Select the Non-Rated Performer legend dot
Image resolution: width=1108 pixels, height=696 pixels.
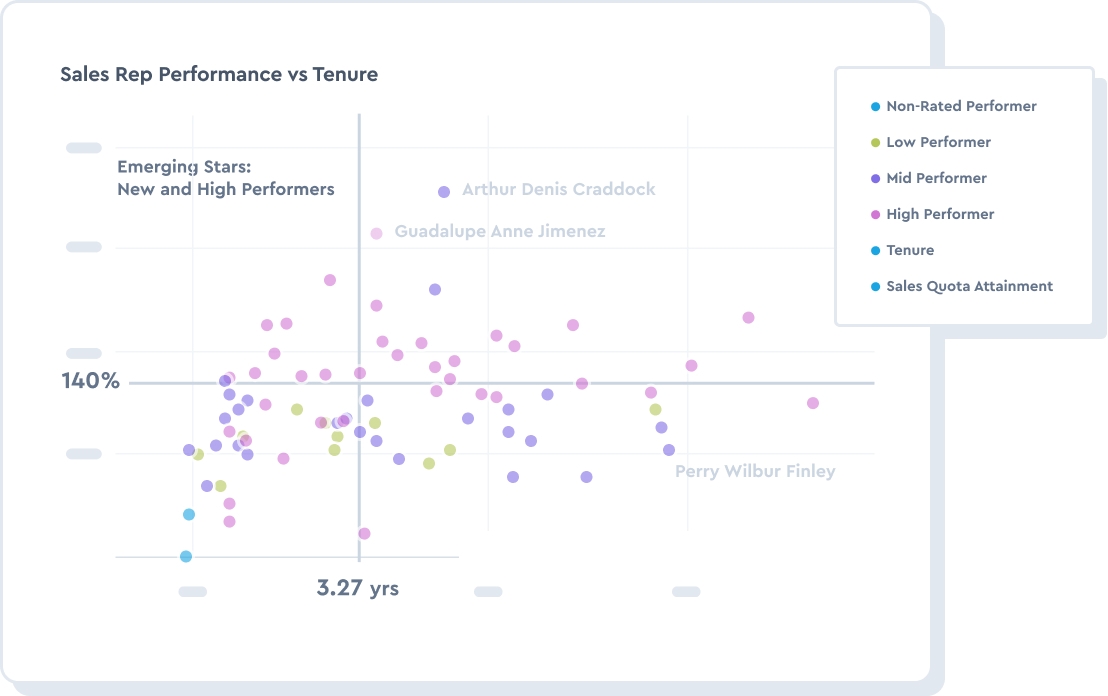coord(876,106)
